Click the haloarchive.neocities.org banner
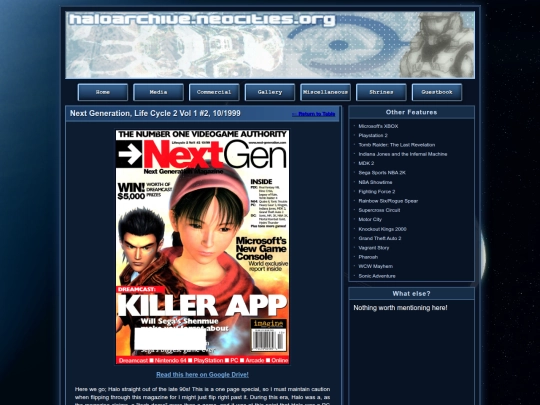 click(x=270, y=45)
